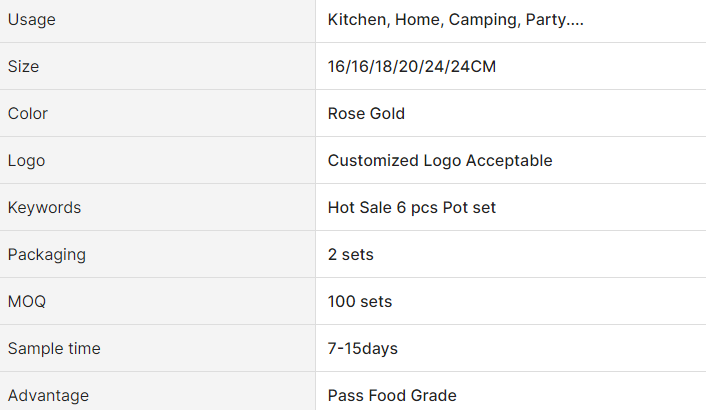Click the 100 sets MOQ value
The image size is (706, 410).
tap(359, 302)
